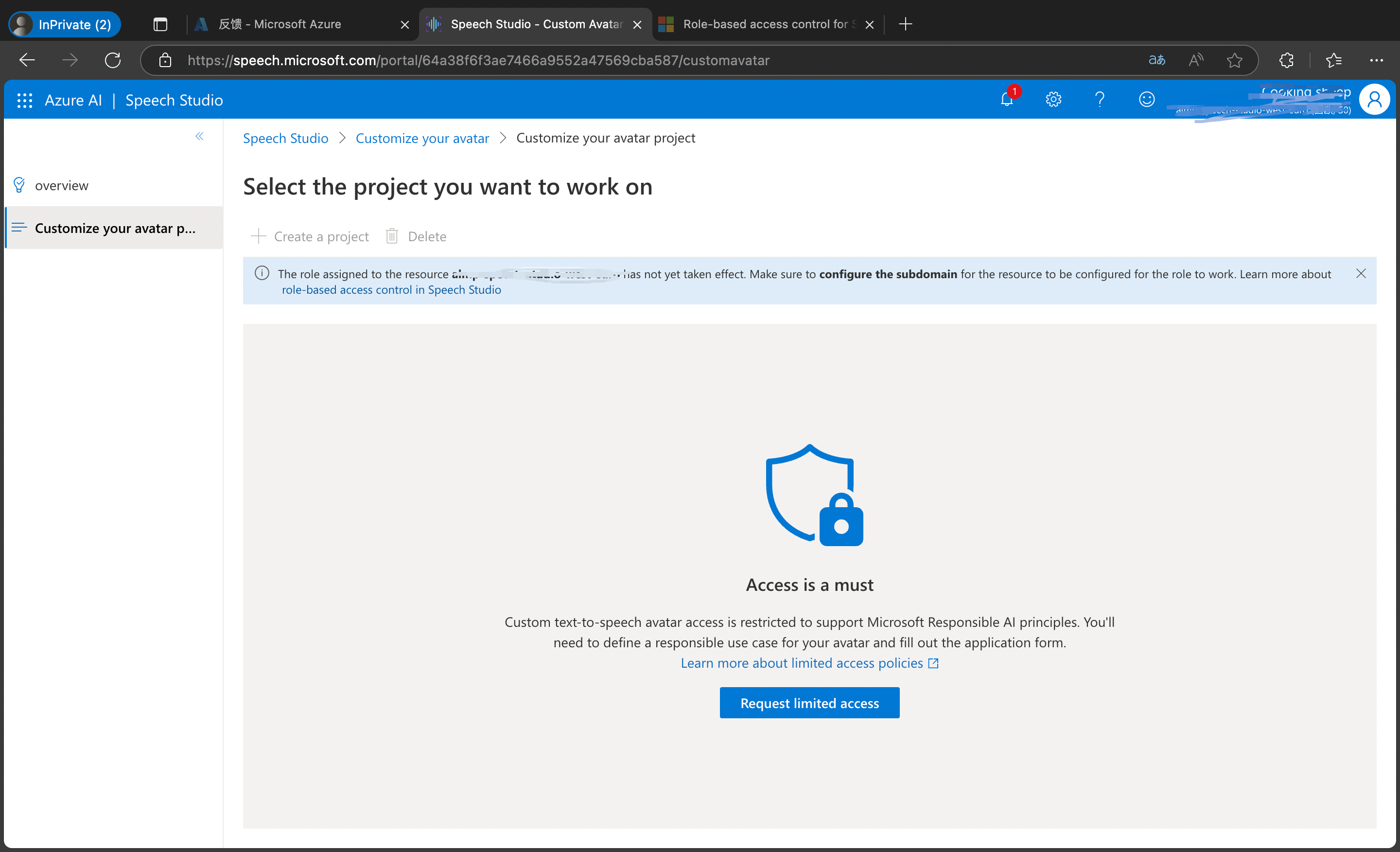Click the favorites star in address bar
The image size is (1400, 852).
click(1235, 60)
